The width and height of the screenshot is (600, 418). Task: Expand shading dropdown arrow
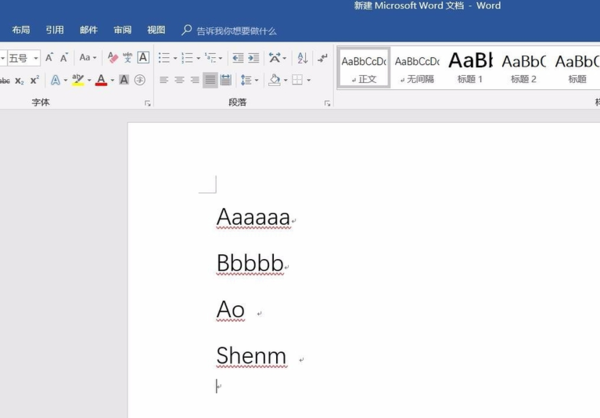[x=285, y=80]
